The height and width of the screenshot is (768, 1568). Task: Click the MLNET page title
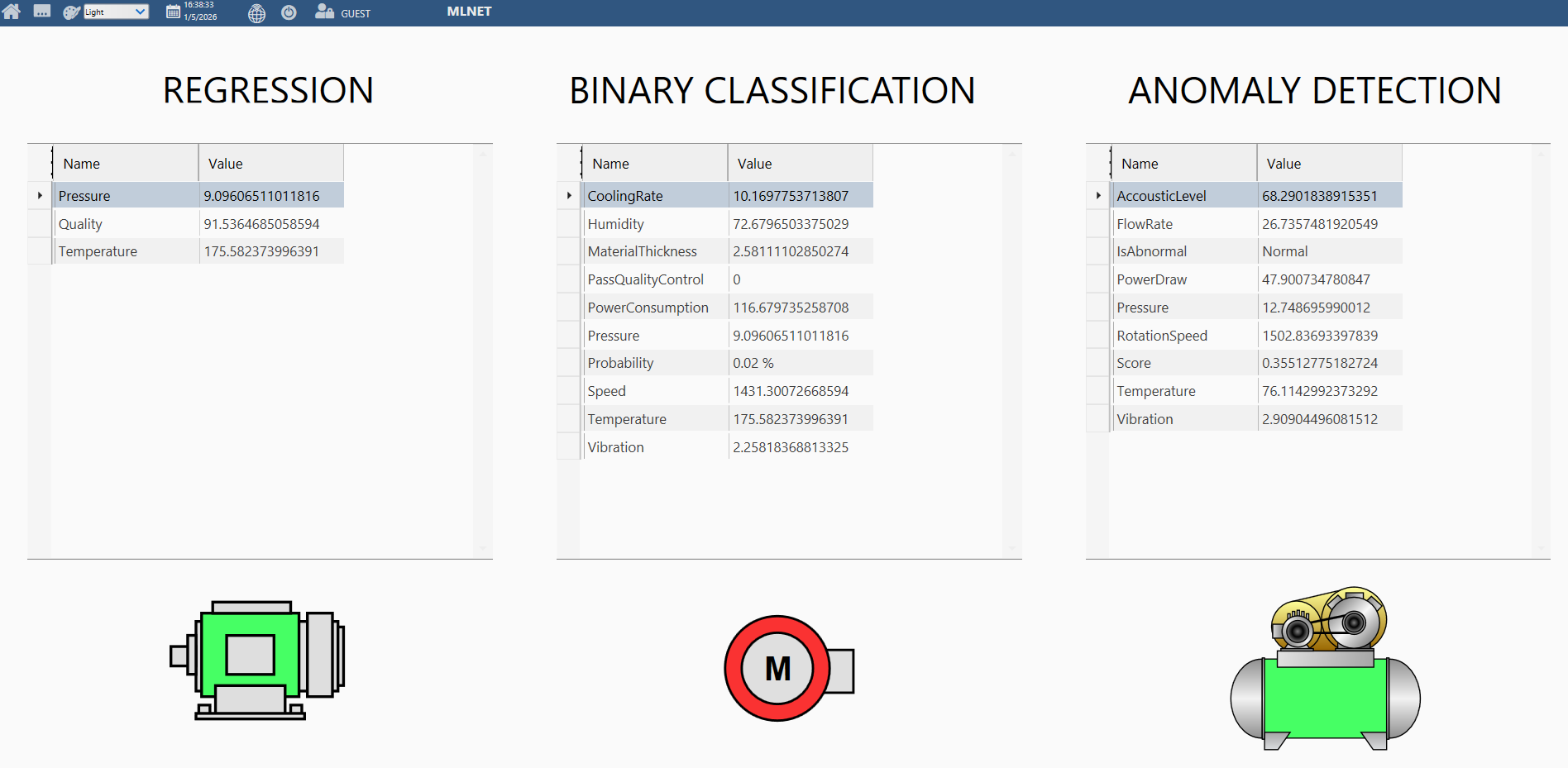click(x=469, y=12)
